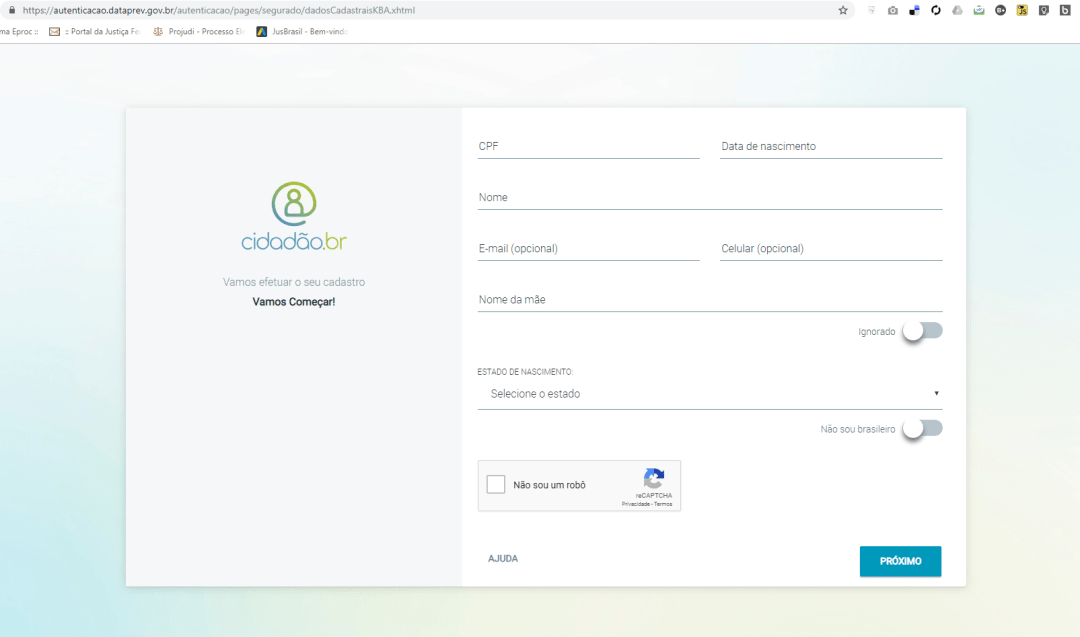
Task: Toggle the 'Ignorado' switch
Action: [x=921, y=331]
